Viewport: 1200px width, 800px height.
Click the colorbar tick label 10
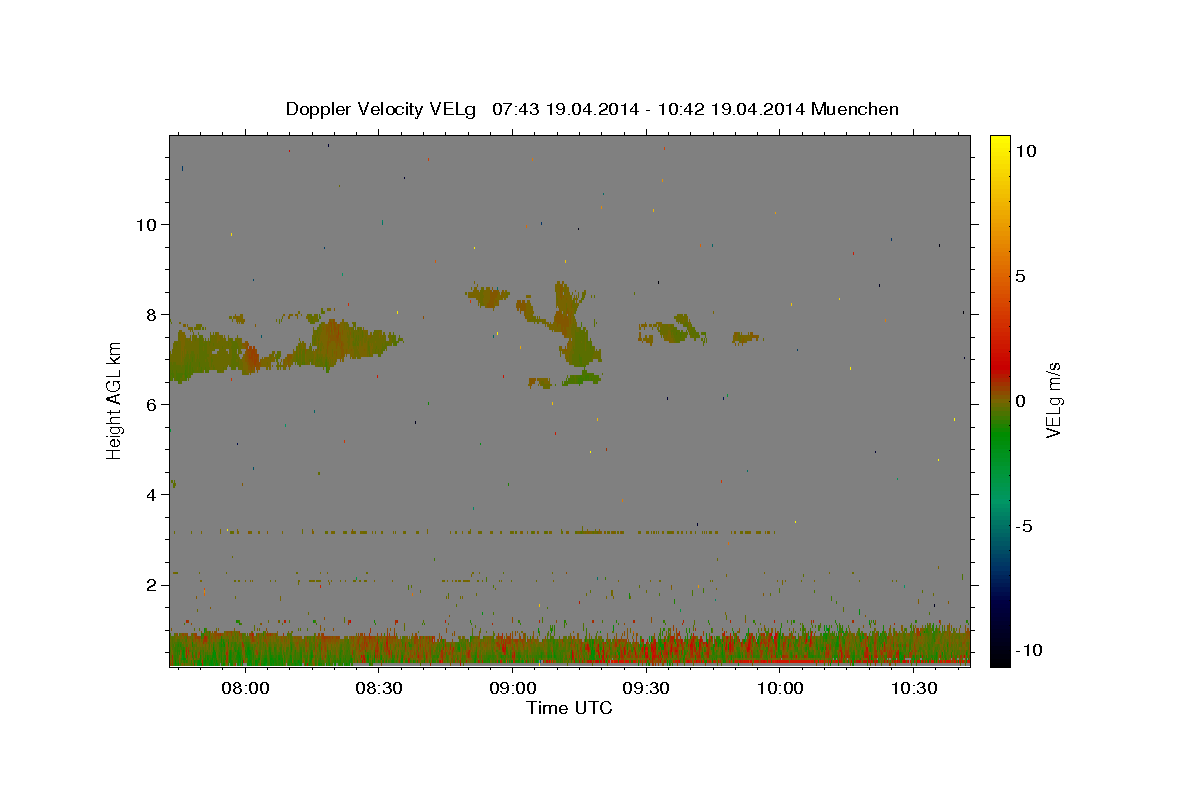[1026, 151]
